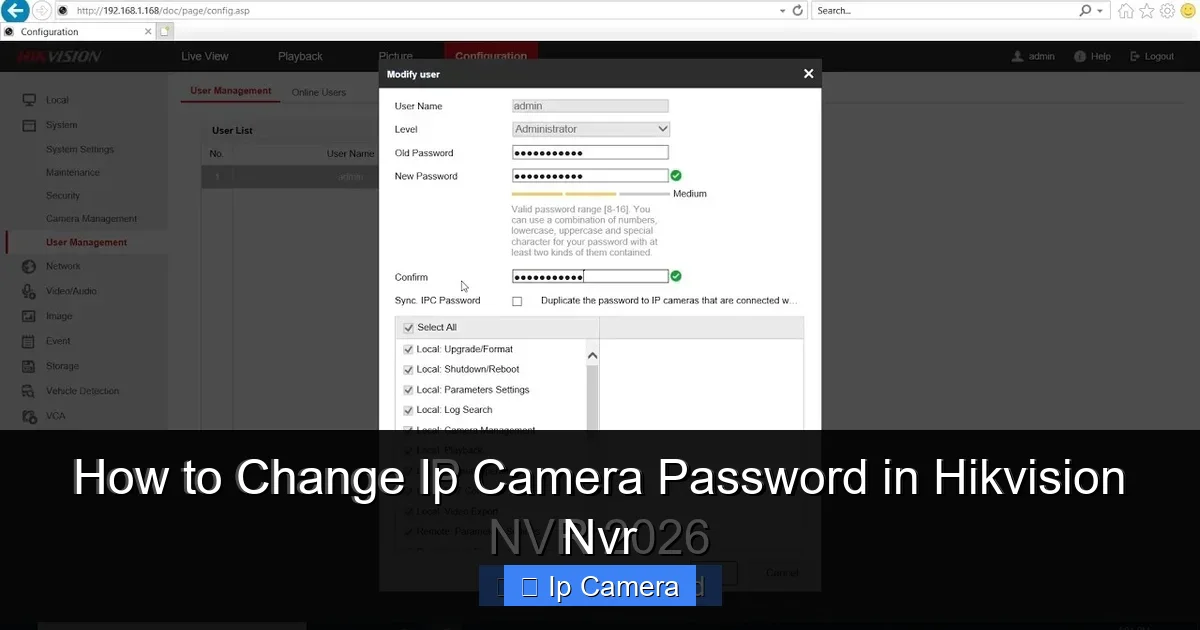
Task: Select the admin row in User List
Action: pyautogui.click(x=290, y=177)
